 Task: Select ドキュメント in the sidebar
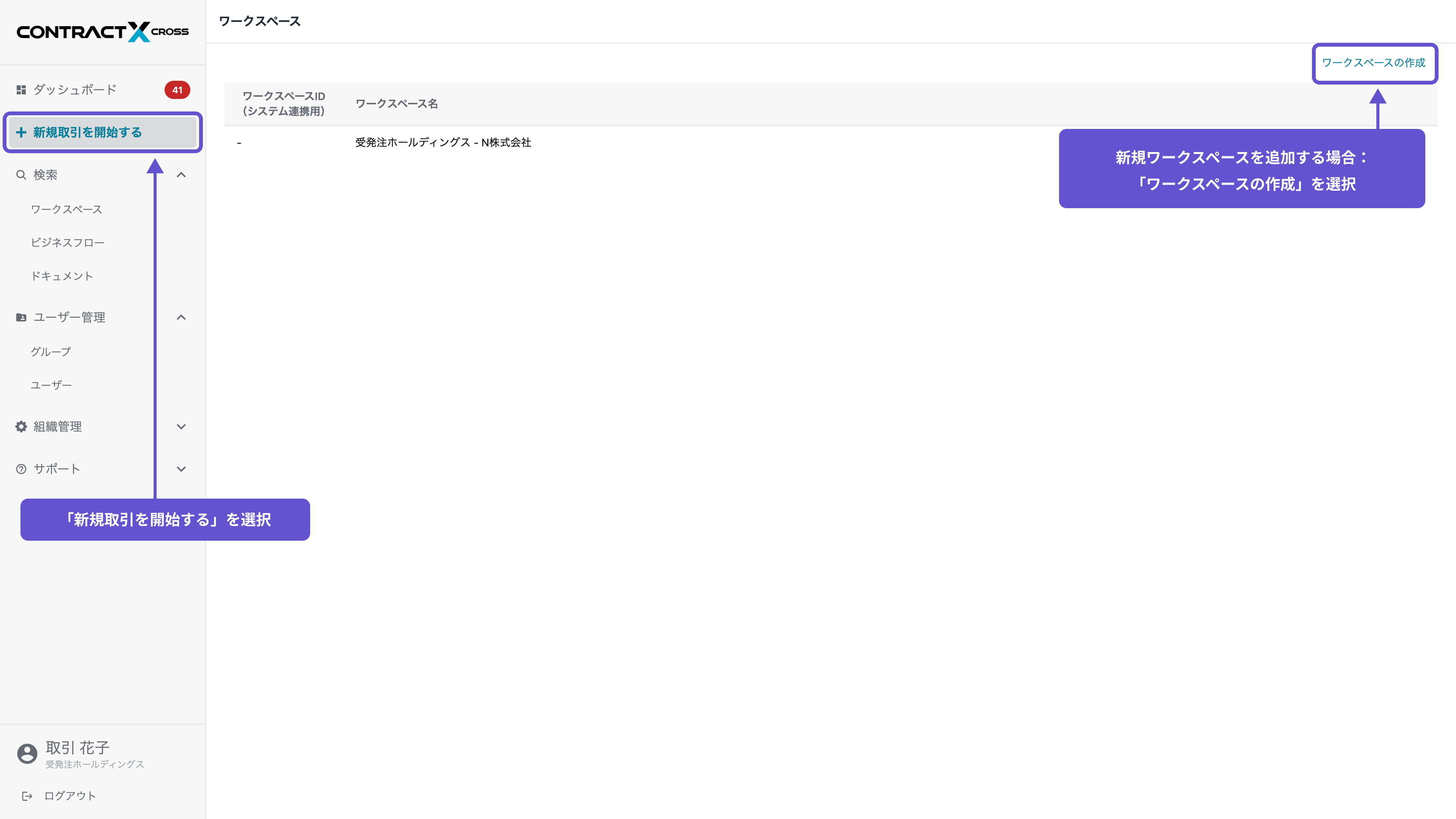[x=61, y=276]
